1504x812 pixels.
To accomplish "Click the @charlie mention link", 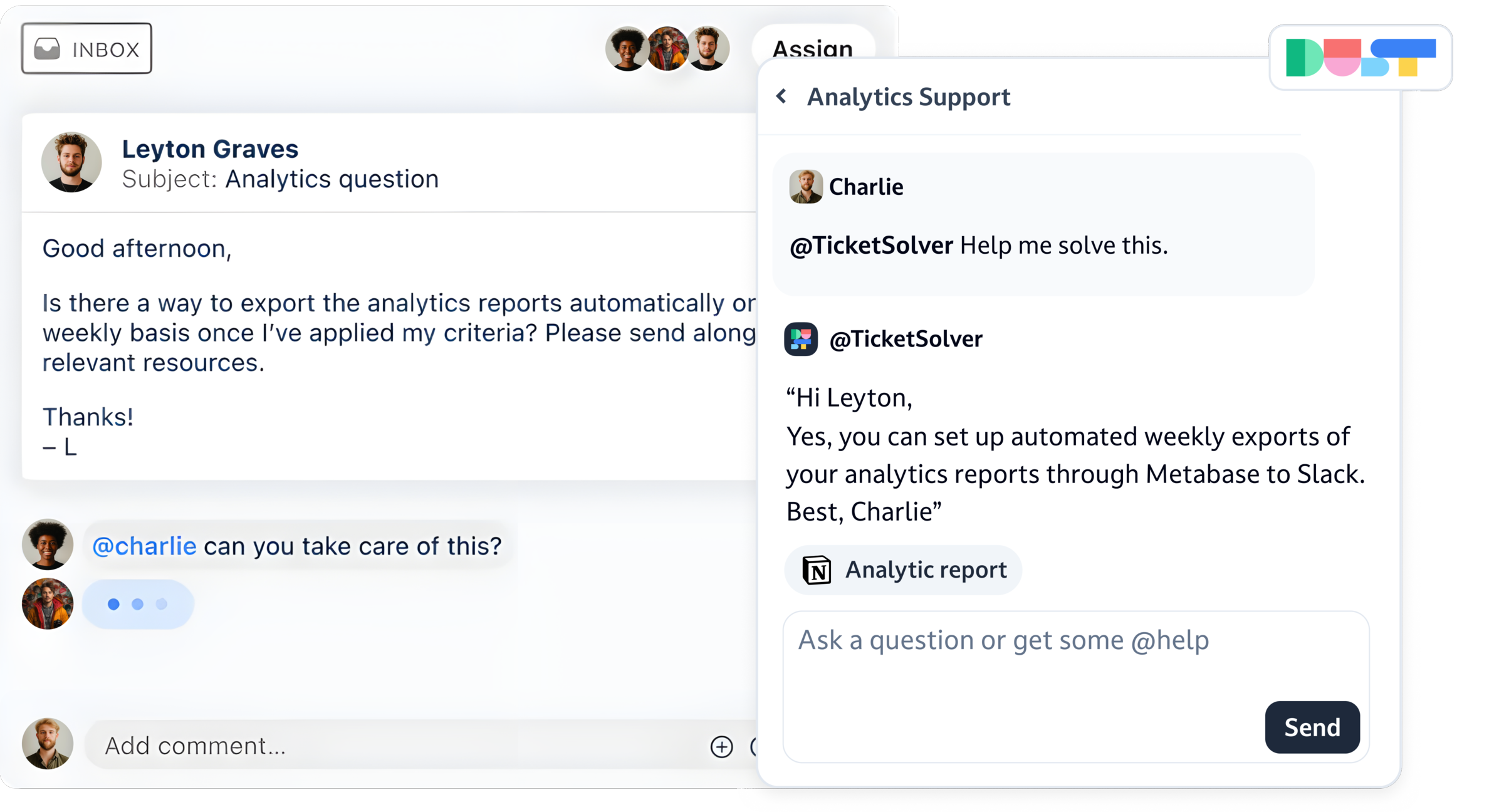I will click(x=144, y=546).
